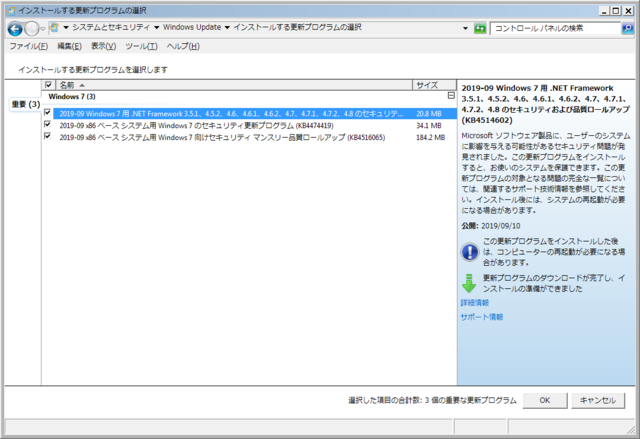The image size is (640, 439).
Task: Go back with the blue Back arrow
Action: (x=15, y=29)
